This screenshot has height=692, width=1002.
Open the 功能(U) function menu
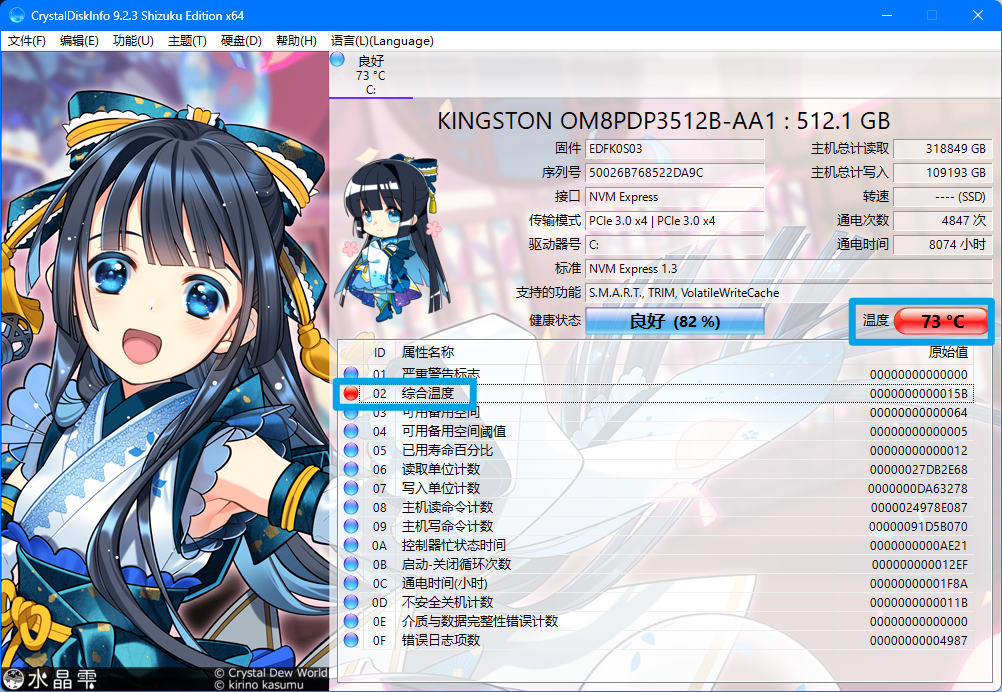132,41
